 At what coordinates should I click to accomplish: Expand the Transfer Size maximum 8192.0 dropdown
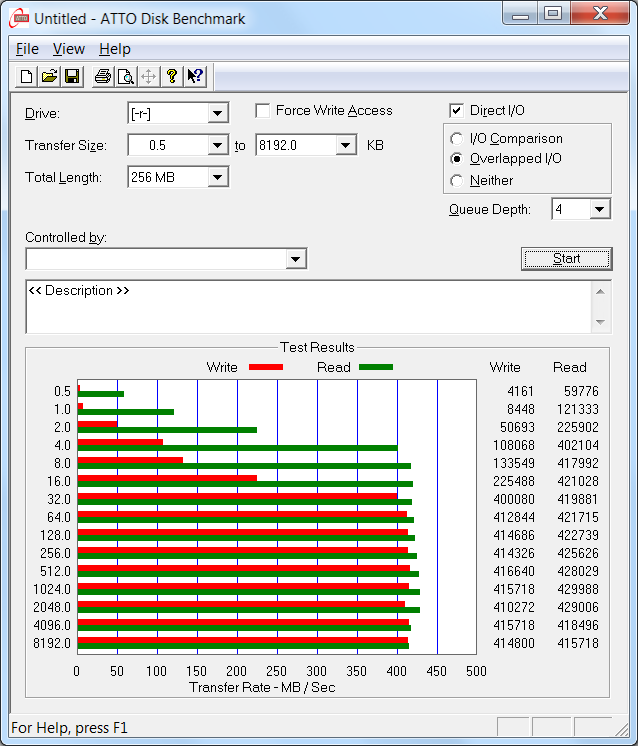pos(345,145)
